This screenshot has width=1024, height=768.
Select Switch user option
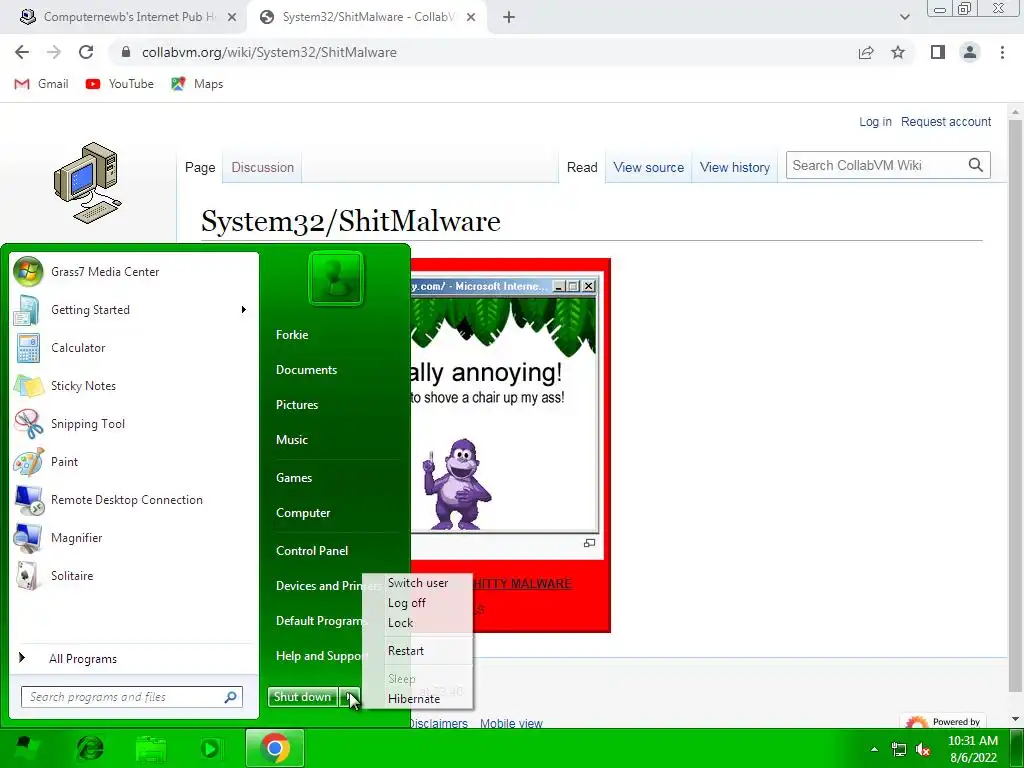418,583
